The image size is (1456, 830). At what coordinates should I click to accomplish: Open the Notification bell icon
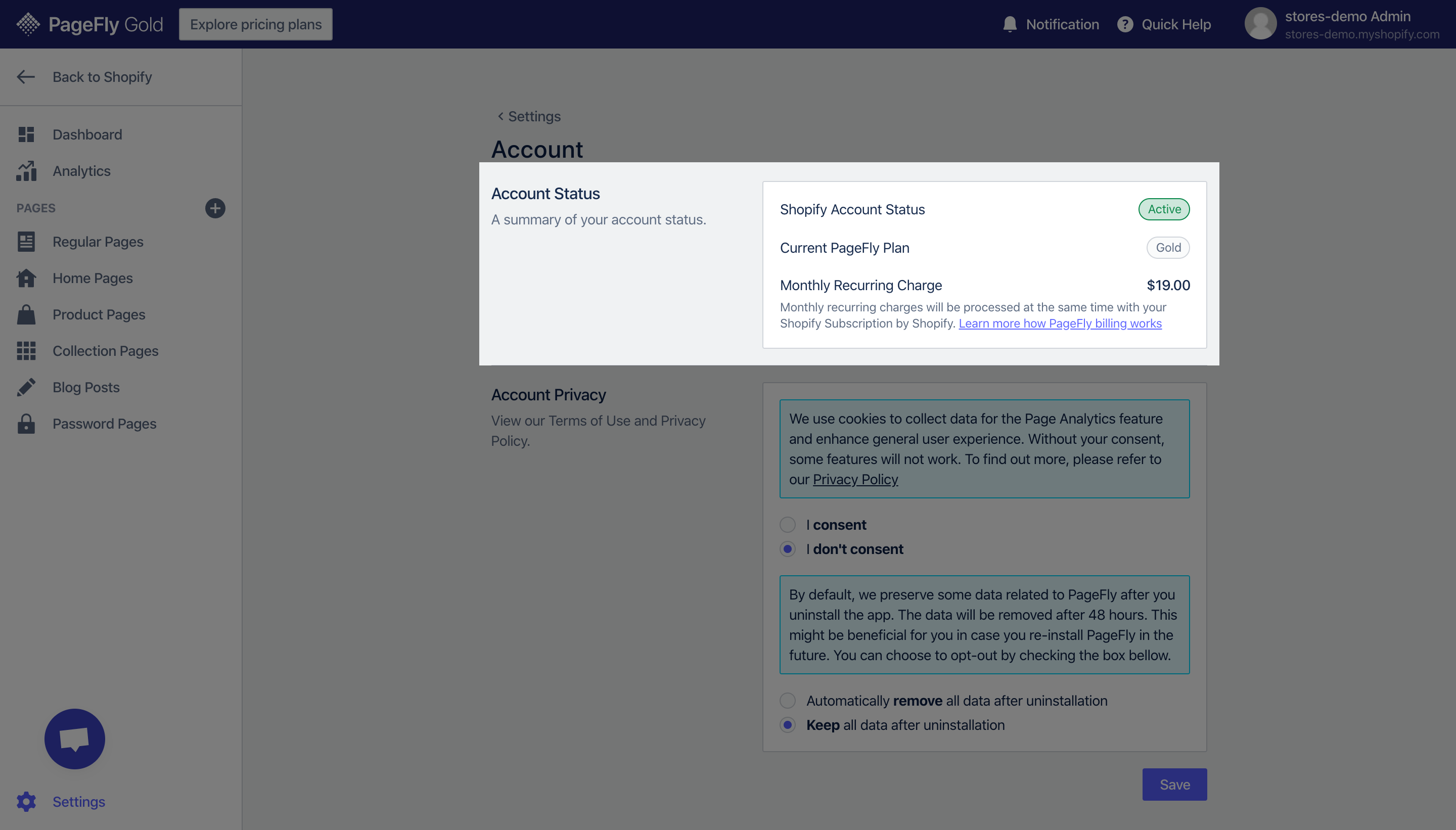[1010, 24]
